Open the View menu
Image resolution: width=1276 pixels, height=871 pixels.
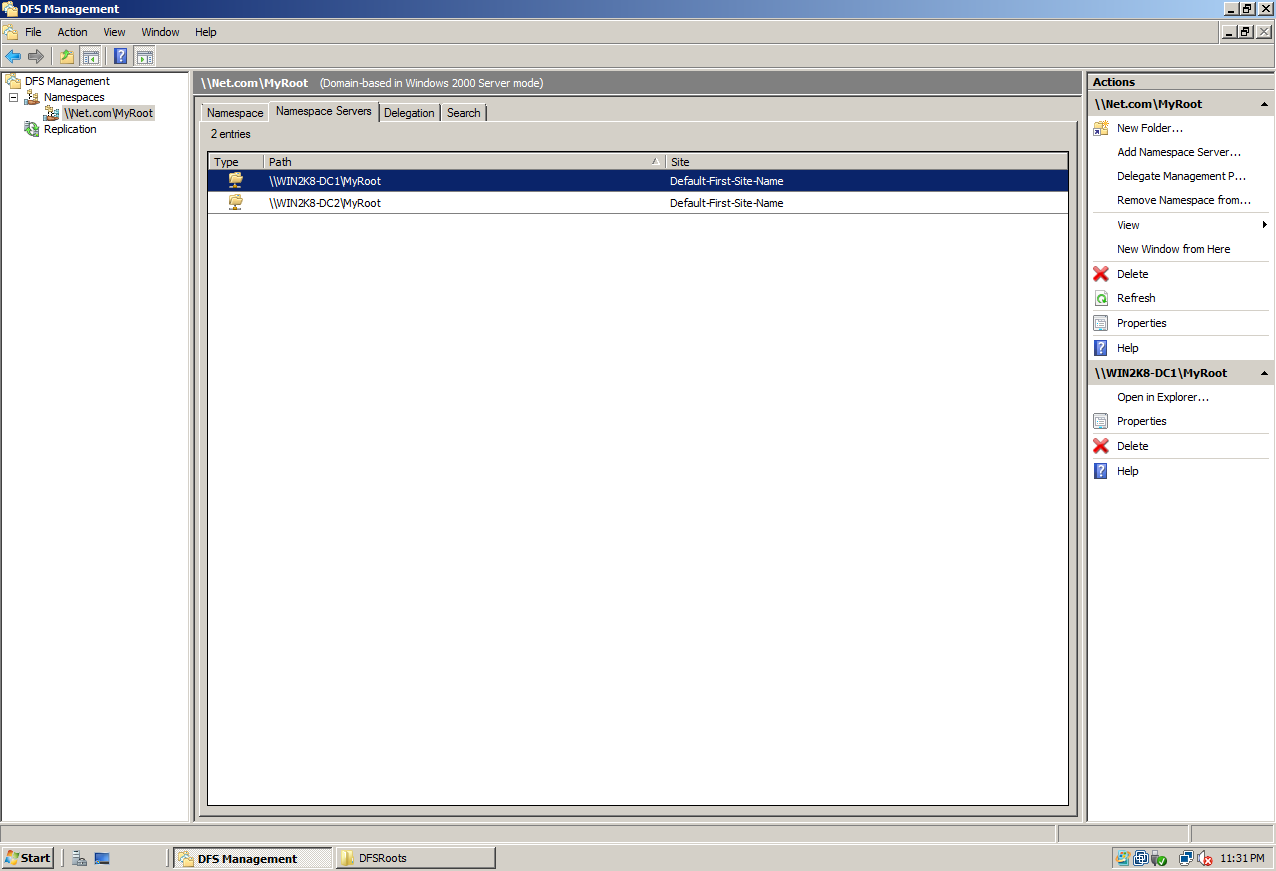point(114,32)
